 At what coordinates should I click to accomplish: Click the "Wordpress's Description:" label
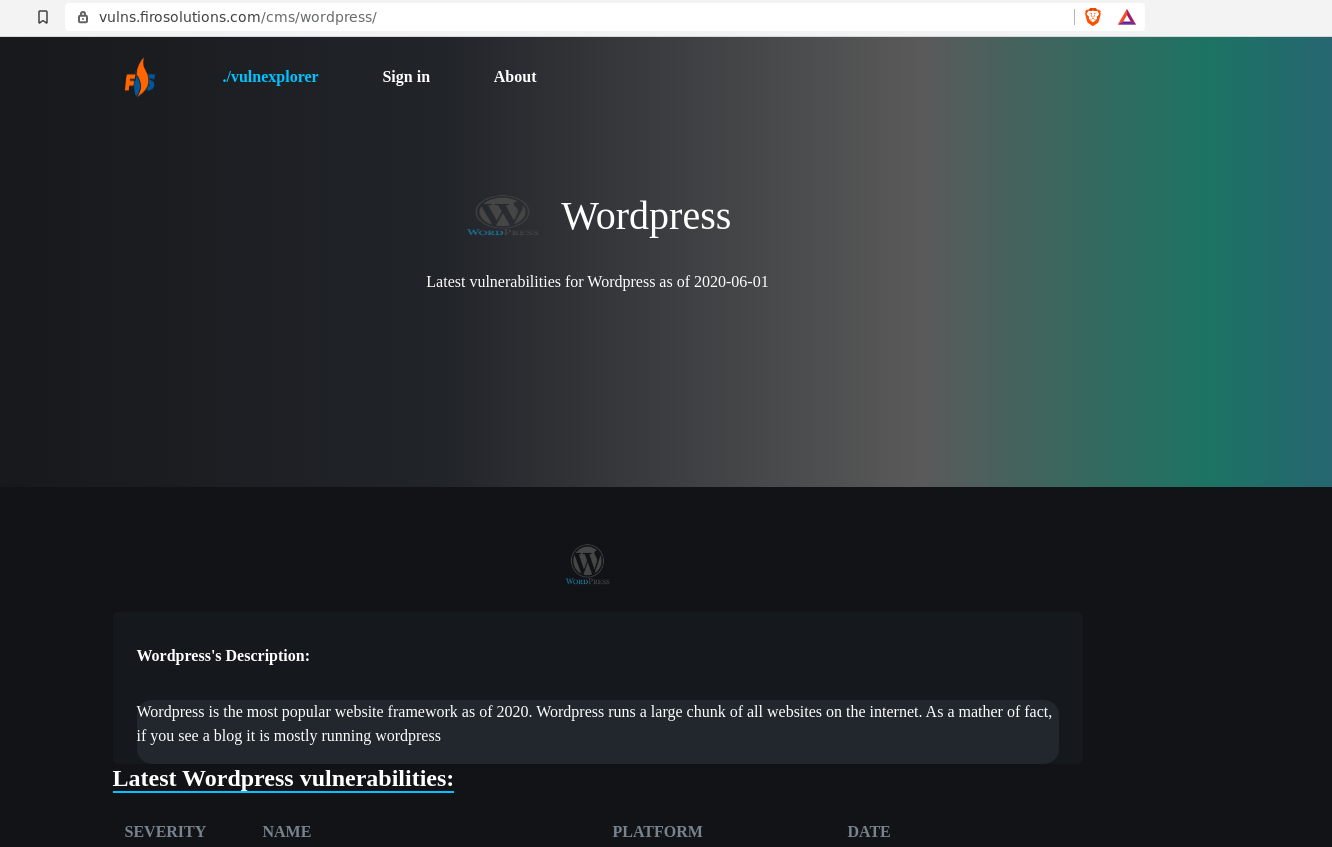point(223,656)
